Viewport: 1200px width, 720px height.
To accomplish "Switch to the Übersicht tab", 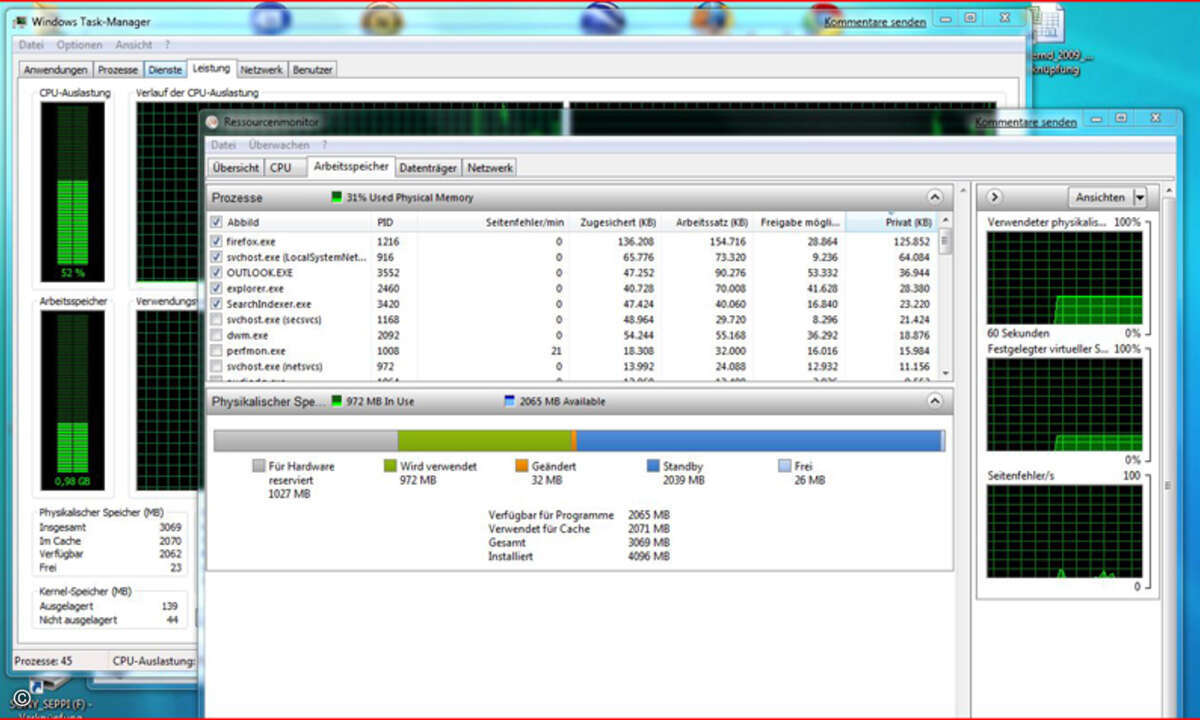I will 236,168.
